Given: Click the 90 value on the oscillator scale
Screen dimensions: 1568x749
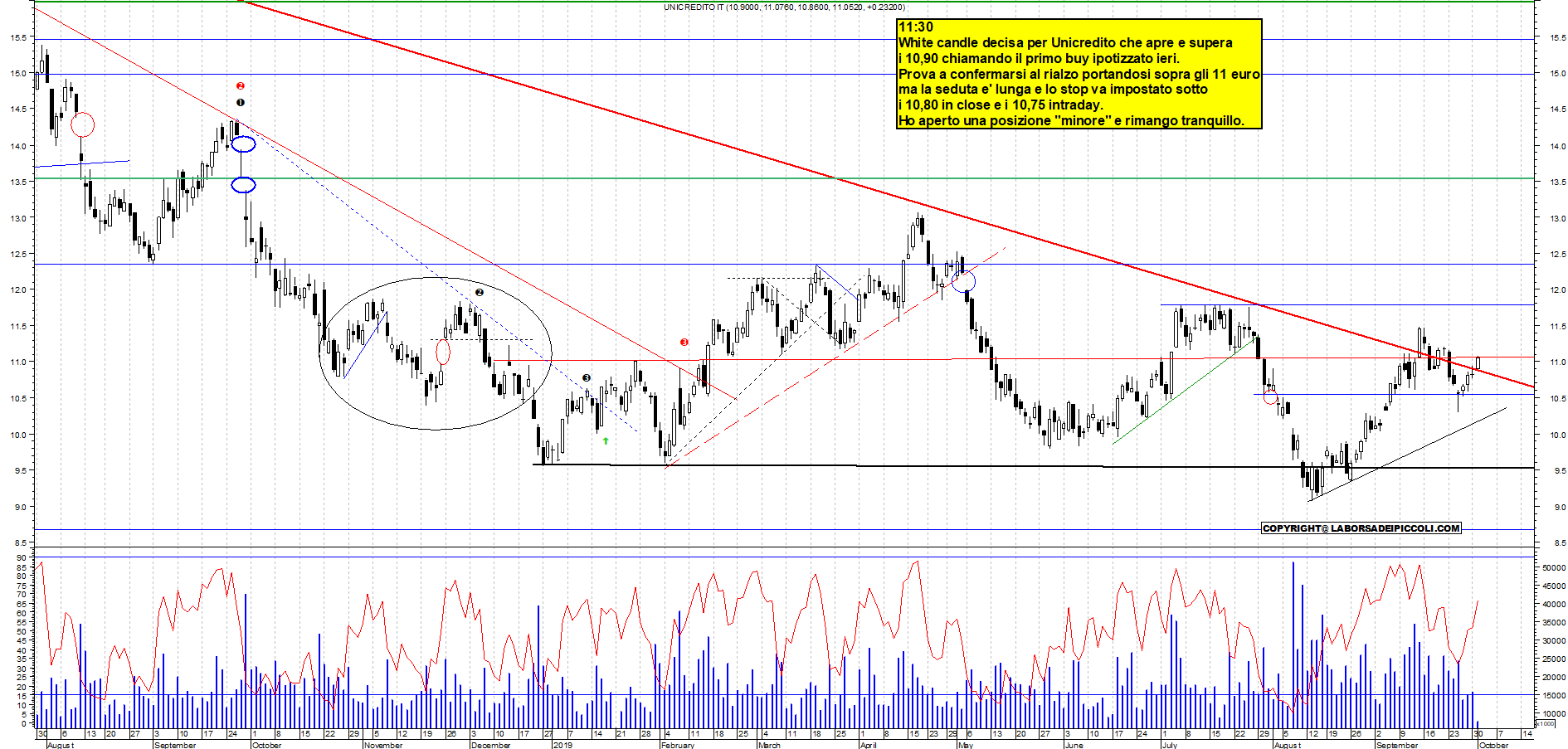Looking at the screenshot, I should [x=22, y=558].
